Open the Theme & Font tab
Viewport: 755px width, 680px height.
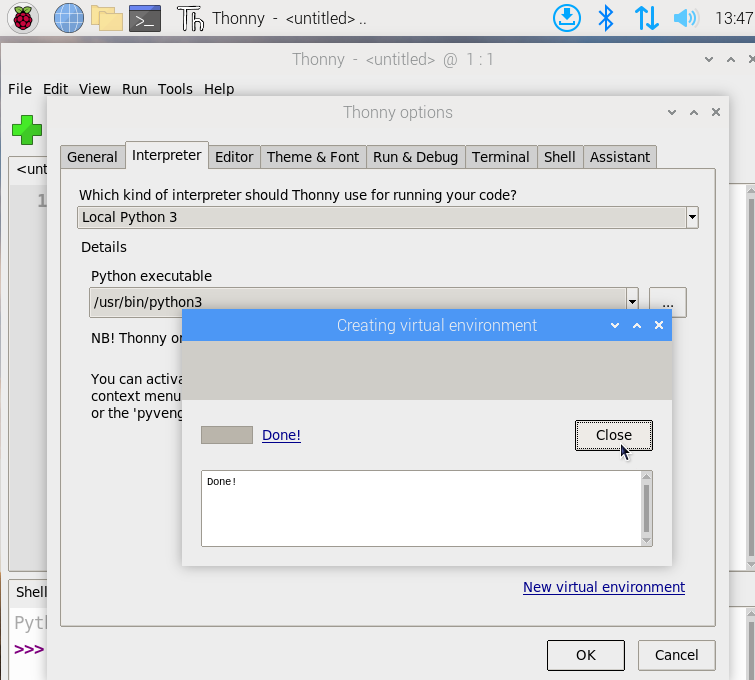(x=313, y=157)
